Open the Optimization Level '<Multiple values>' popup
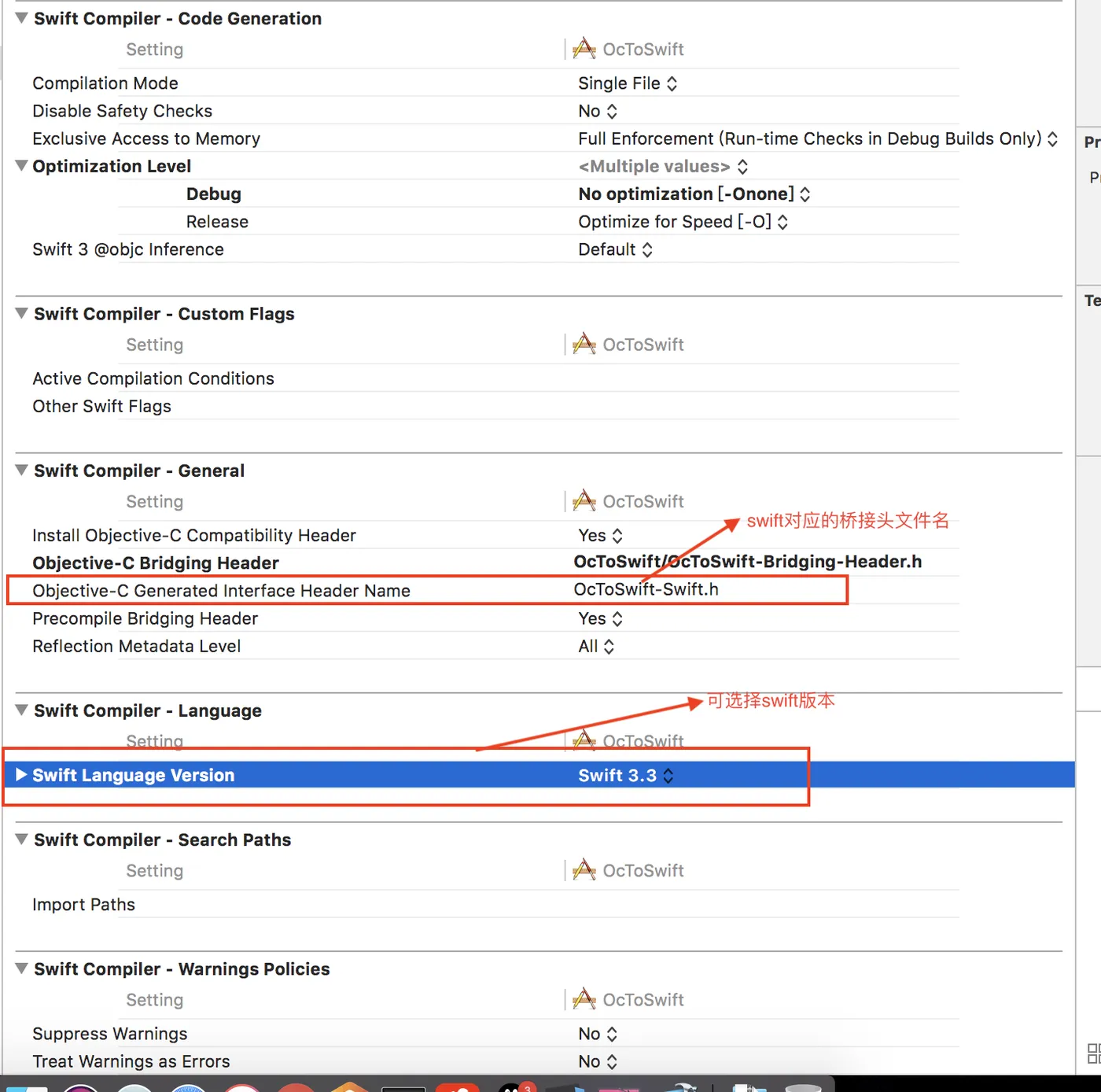 (663, 166)
